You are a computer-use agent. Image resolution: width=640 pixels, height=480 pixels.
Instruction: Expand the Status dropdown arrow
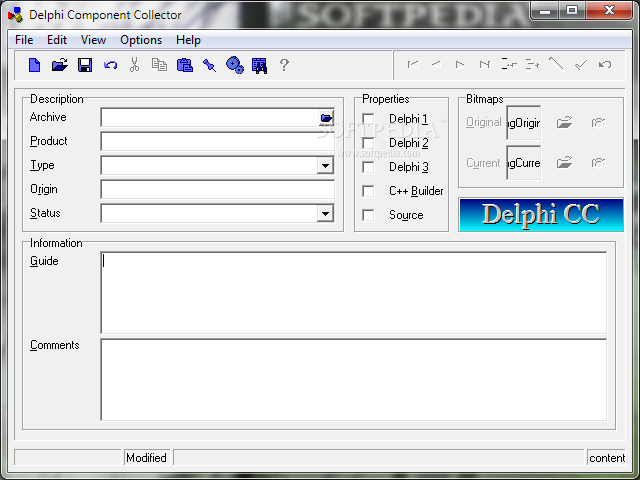pyautogui.click(x=325, y=214)
